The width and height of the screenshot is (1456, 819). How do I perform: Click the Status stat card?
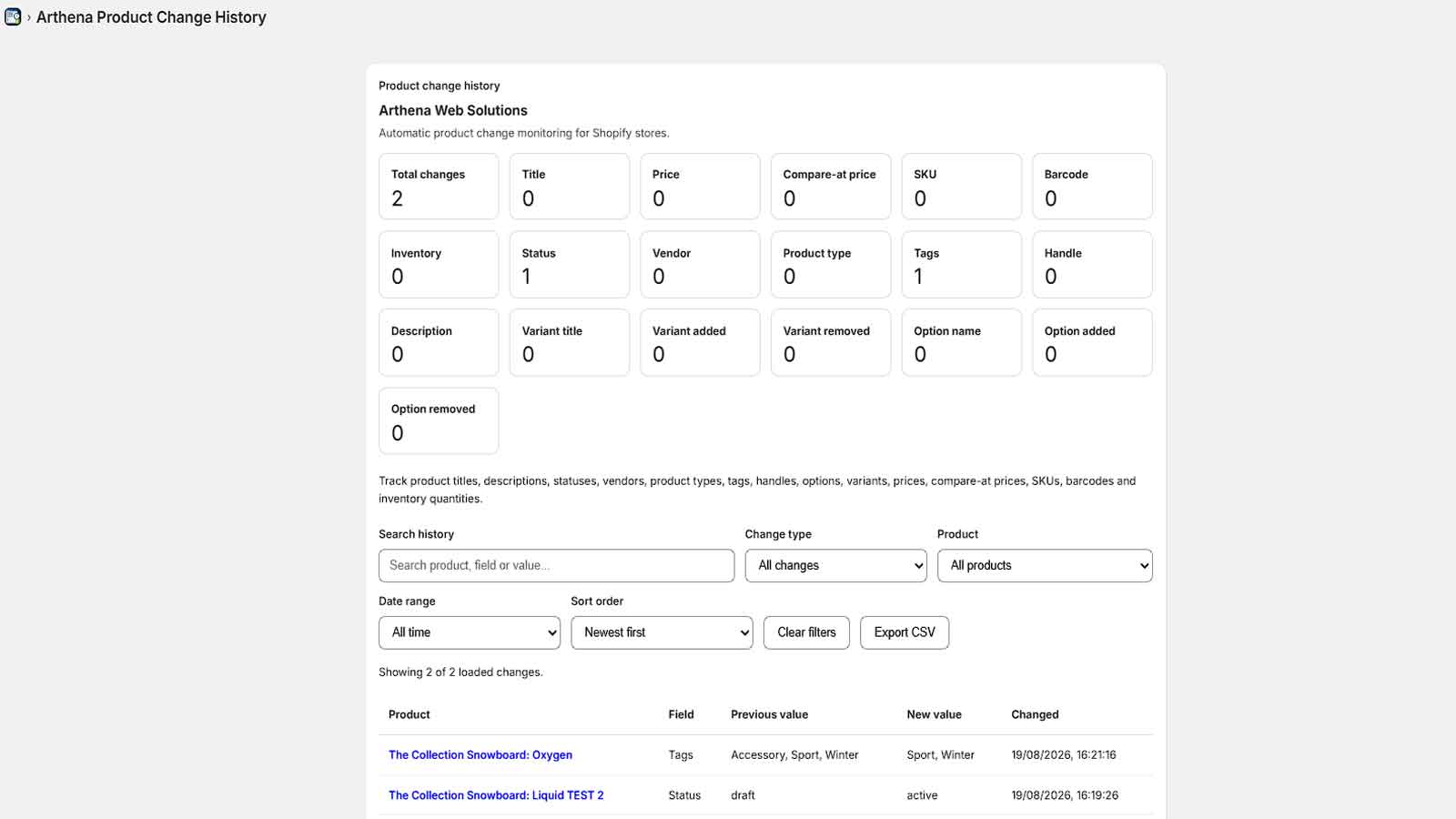(x=570, y=265)
